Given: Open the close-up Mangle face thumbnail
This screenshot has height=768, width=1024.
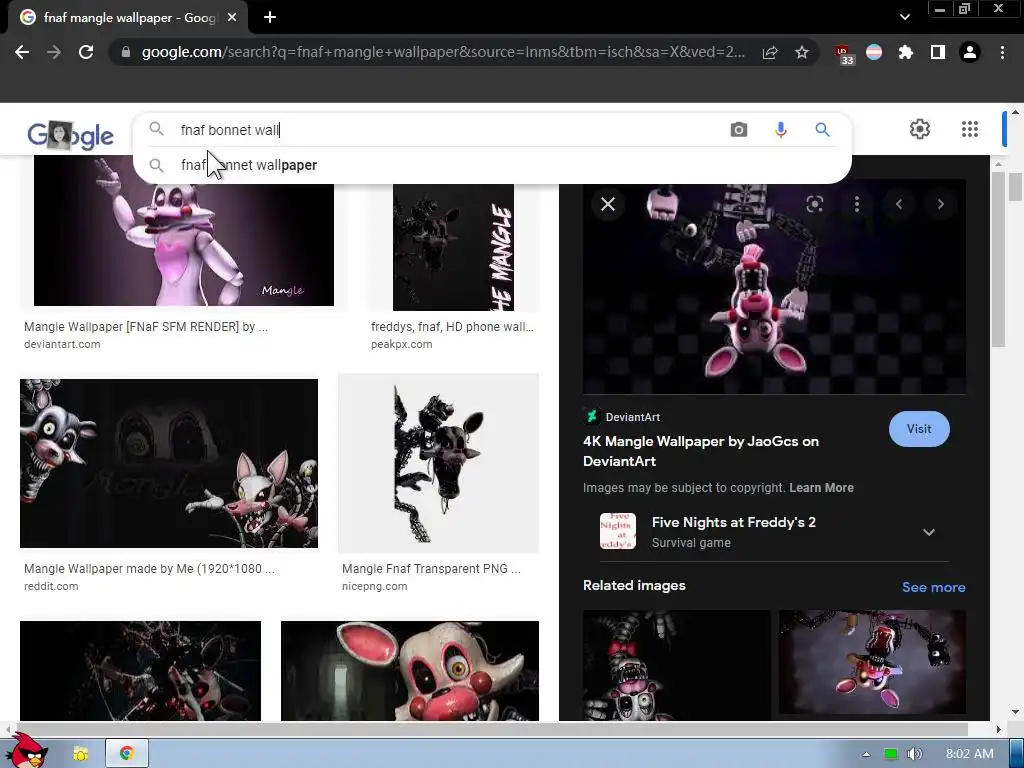Looking at the screenshot, I should (409, 671).
